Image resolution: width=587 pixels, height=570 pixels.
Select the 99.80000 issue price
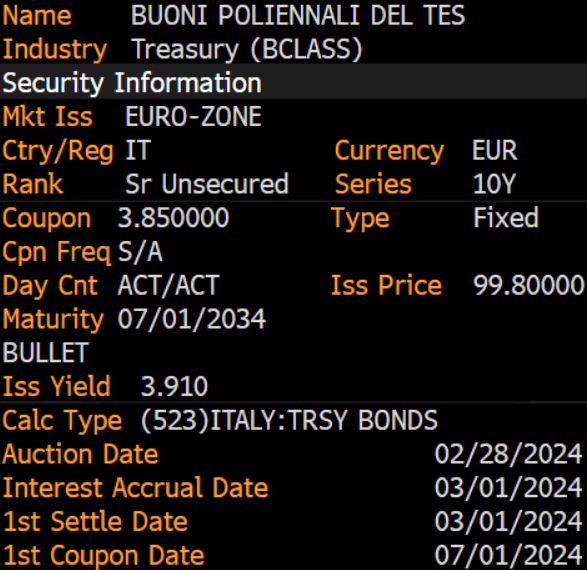point(528,285)
